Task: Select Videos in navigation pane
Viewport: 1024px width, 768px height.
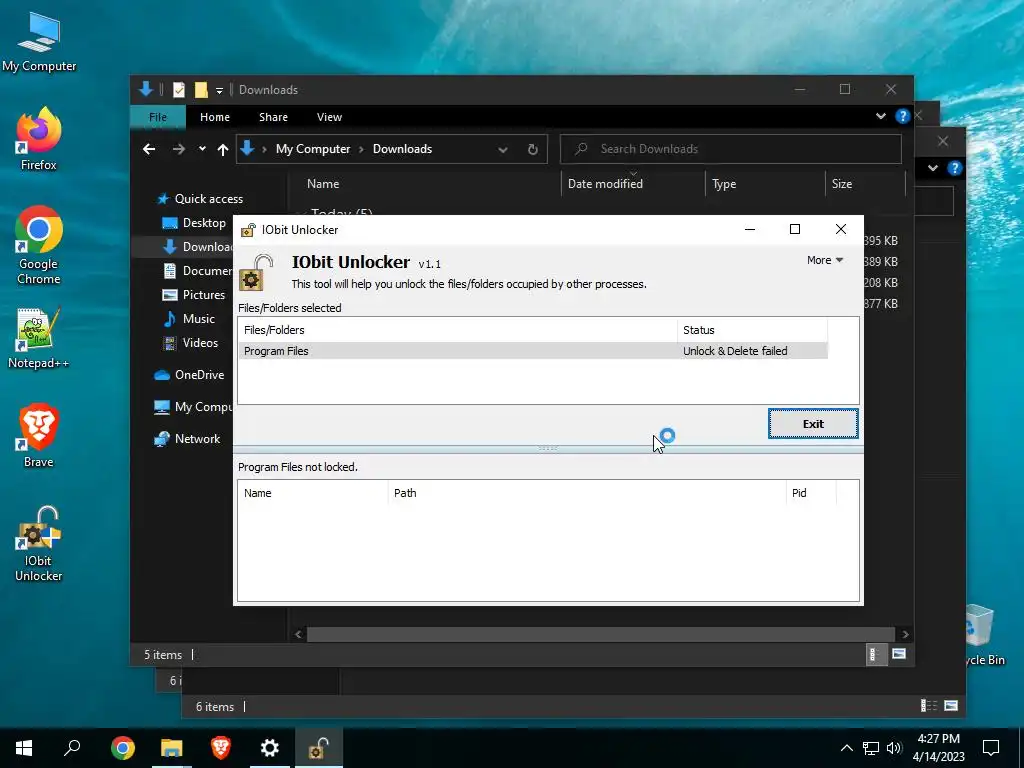Action: [190, 343]
